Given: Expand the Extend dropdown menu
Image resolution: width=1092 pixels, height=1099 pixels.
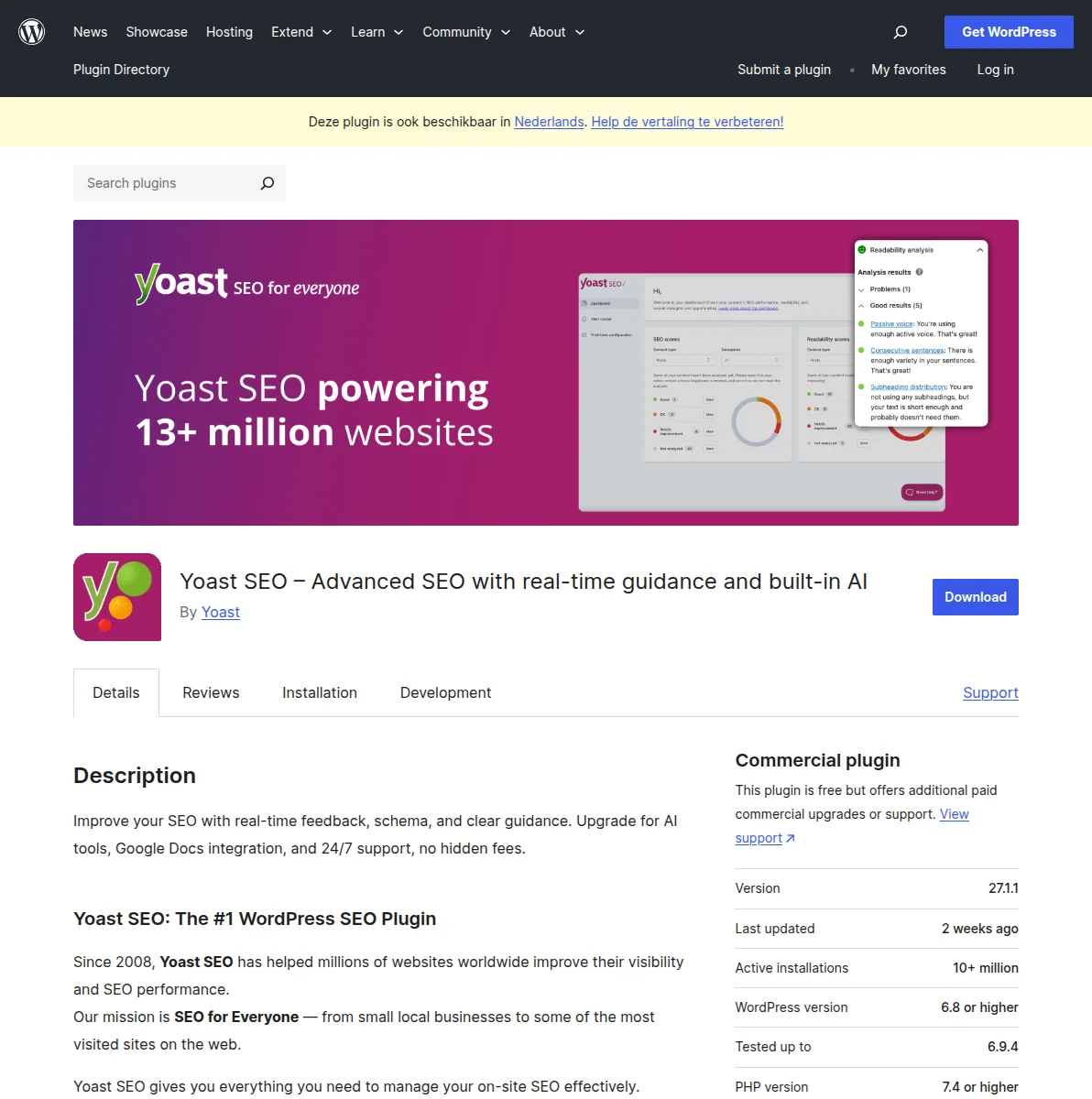Looking at the screenshot, I should click(x=301, y=32).
